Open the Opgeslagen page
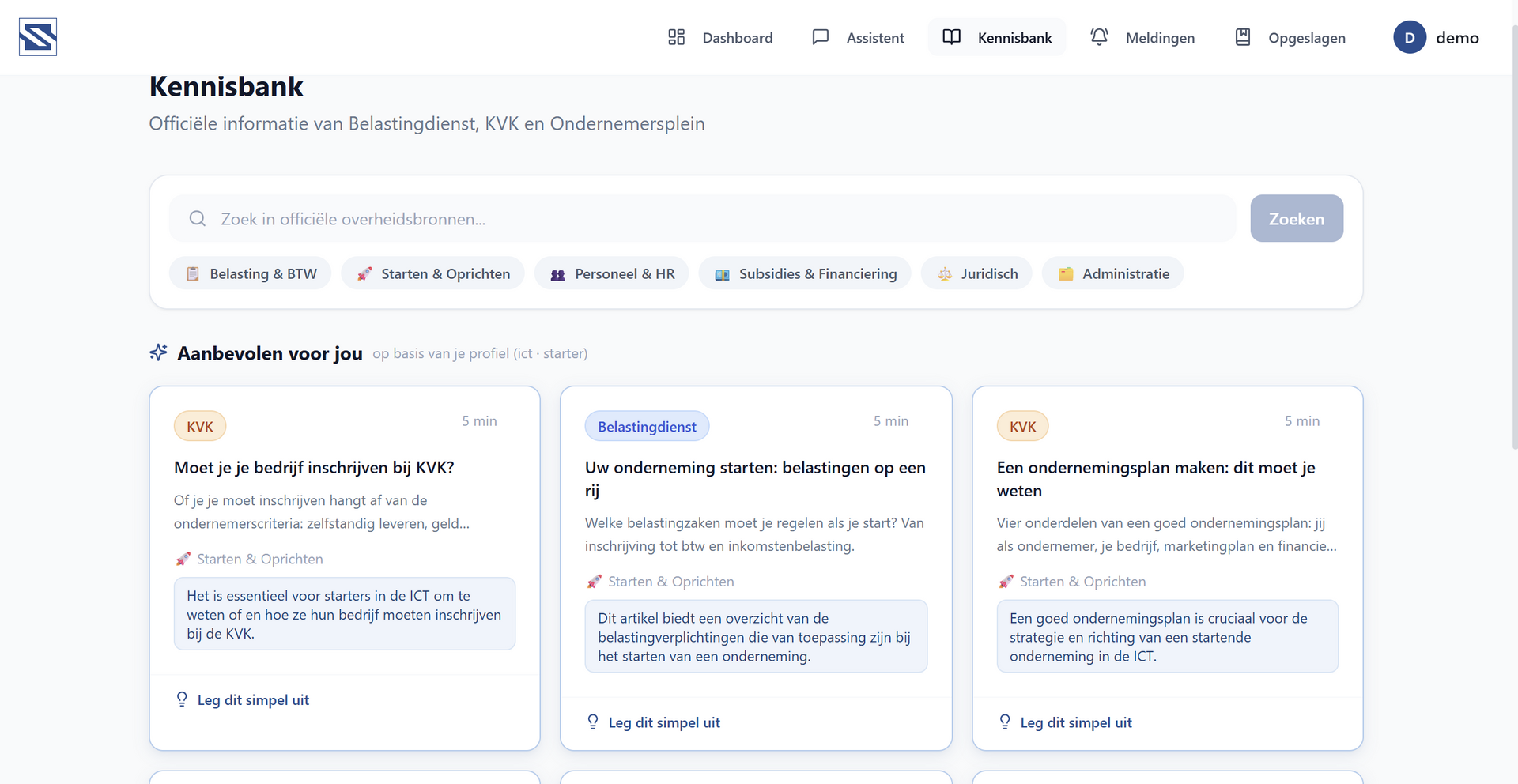 1290,37
